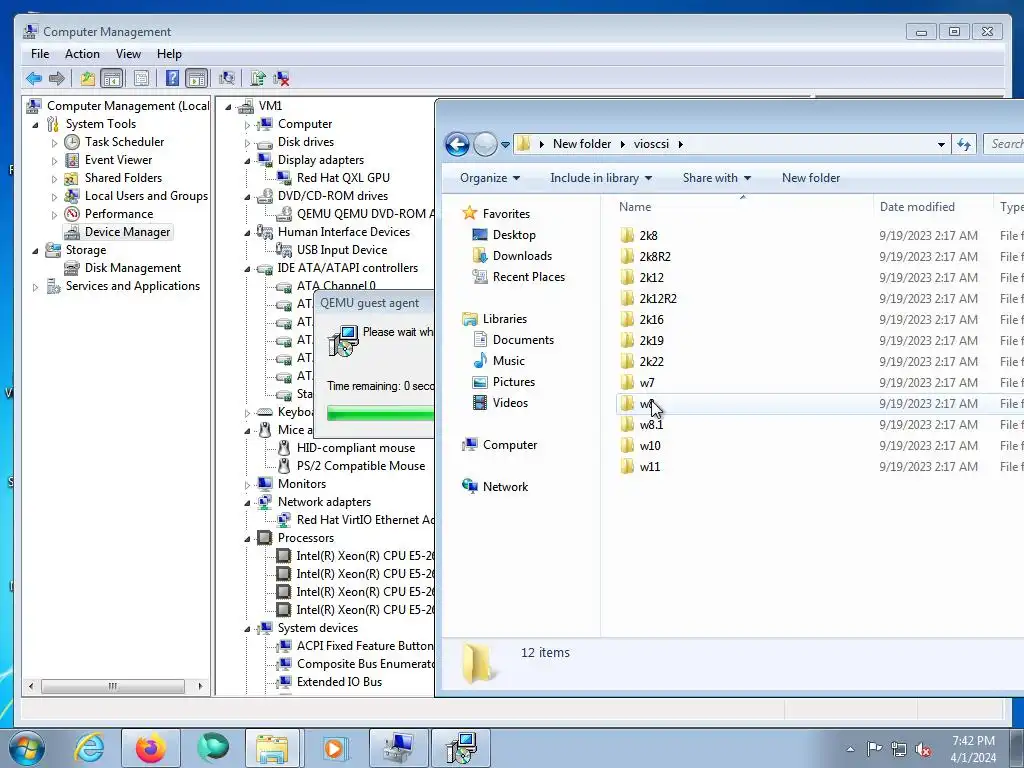
Task: Launch Firefox from the taskbar
Action: point(151,748)
